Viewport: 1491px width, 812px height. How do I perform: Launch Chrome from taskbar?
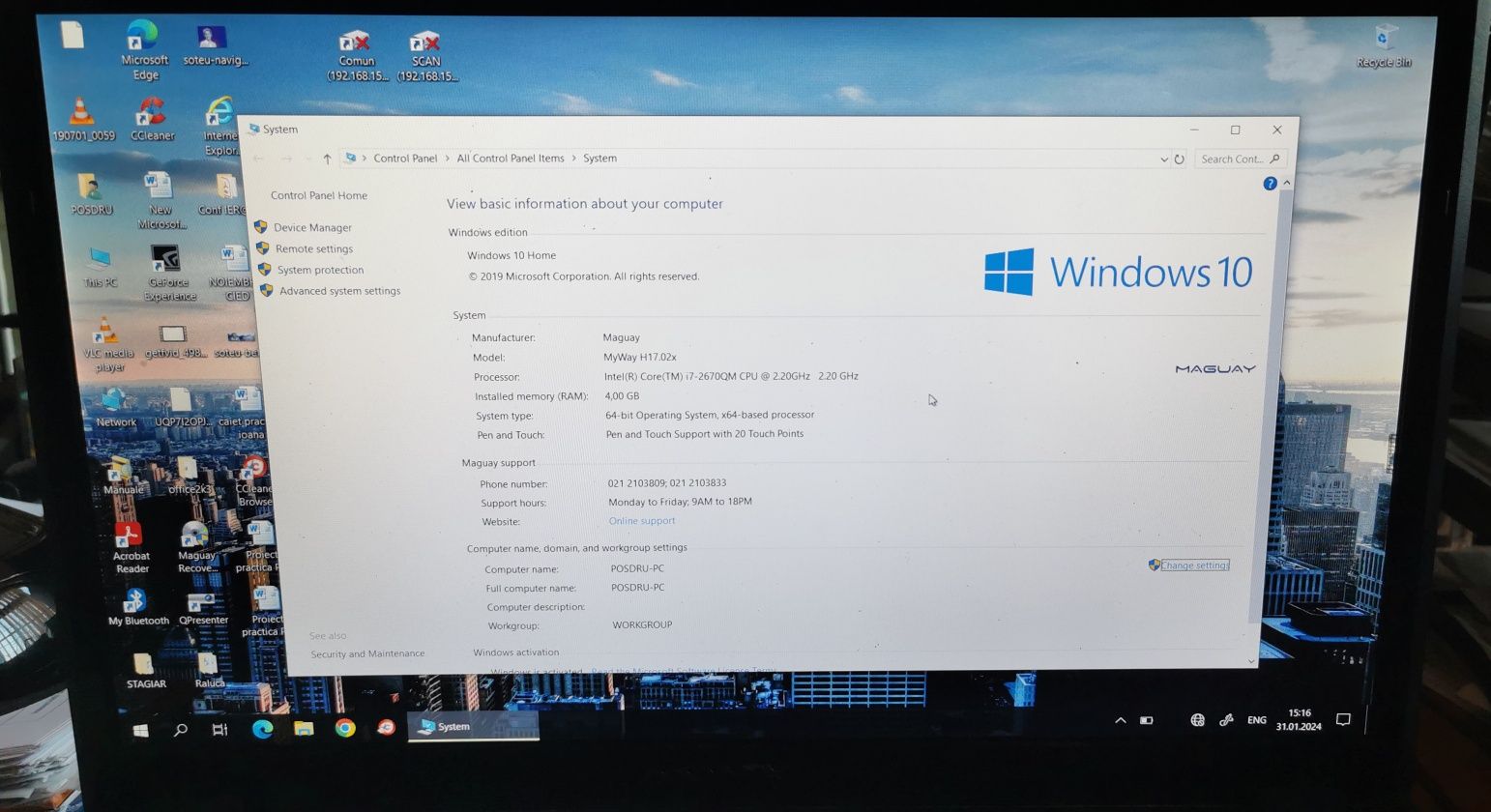(345, 728)
